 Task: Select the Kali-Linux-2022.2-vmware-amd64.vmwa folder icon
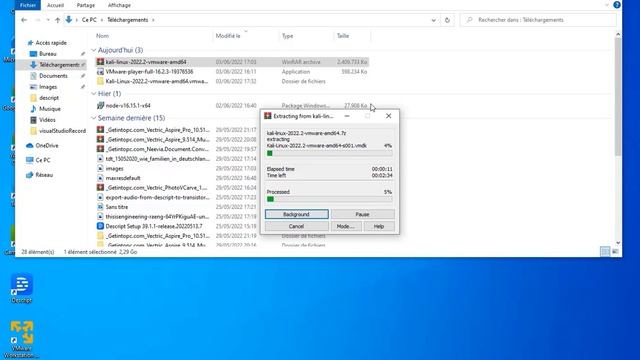click(100, 81)
